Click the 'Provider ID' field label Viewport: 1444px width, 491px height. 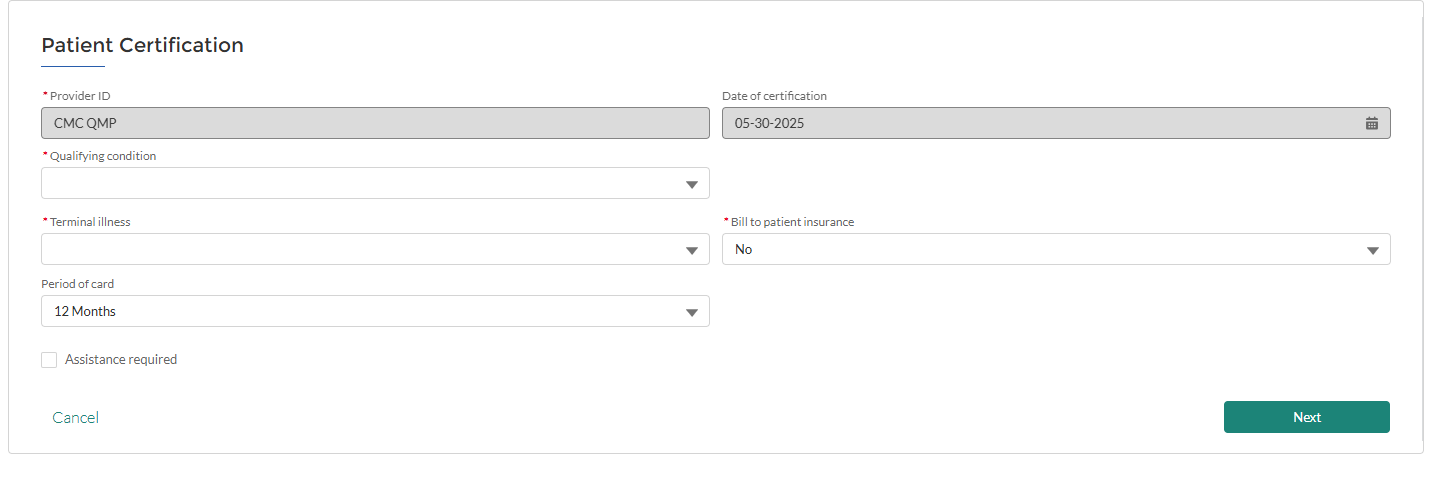80,96
